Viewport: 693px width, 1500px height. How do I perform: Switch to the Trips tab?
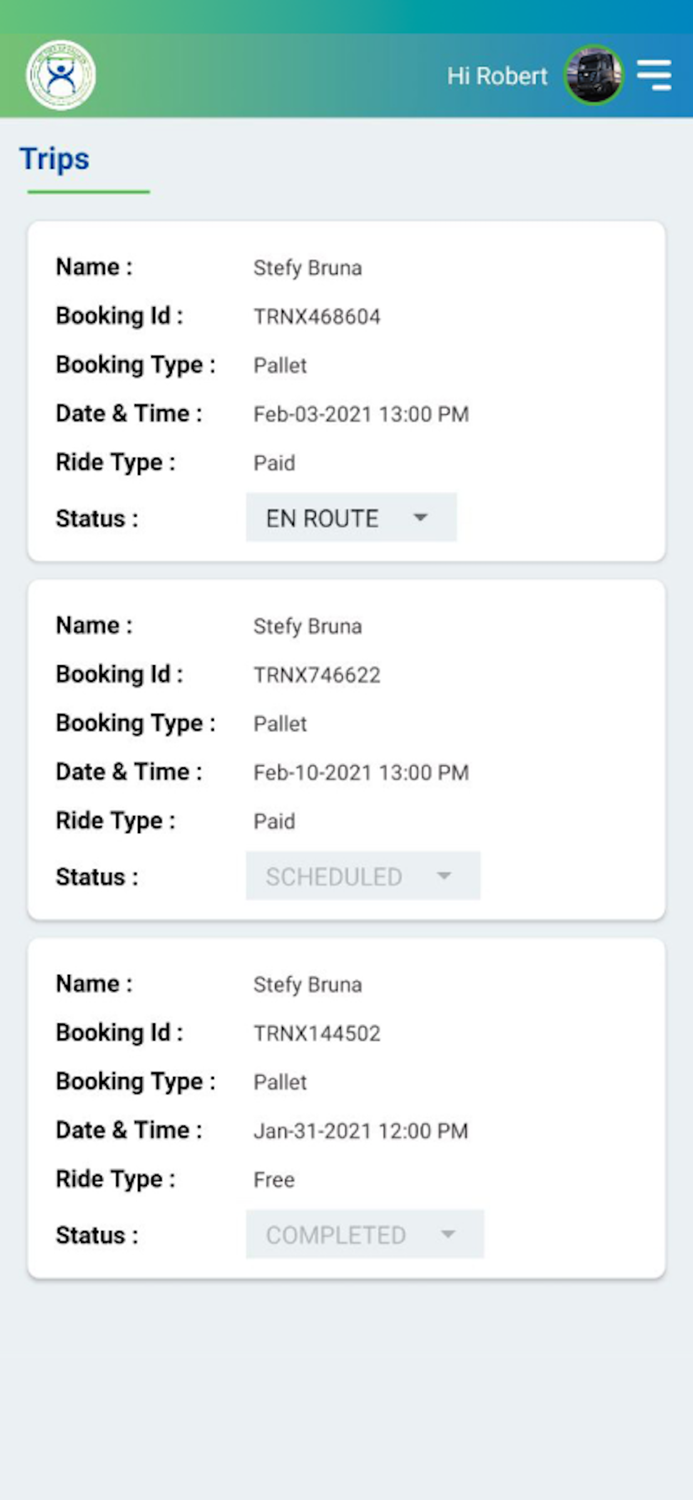coord(53,158)
